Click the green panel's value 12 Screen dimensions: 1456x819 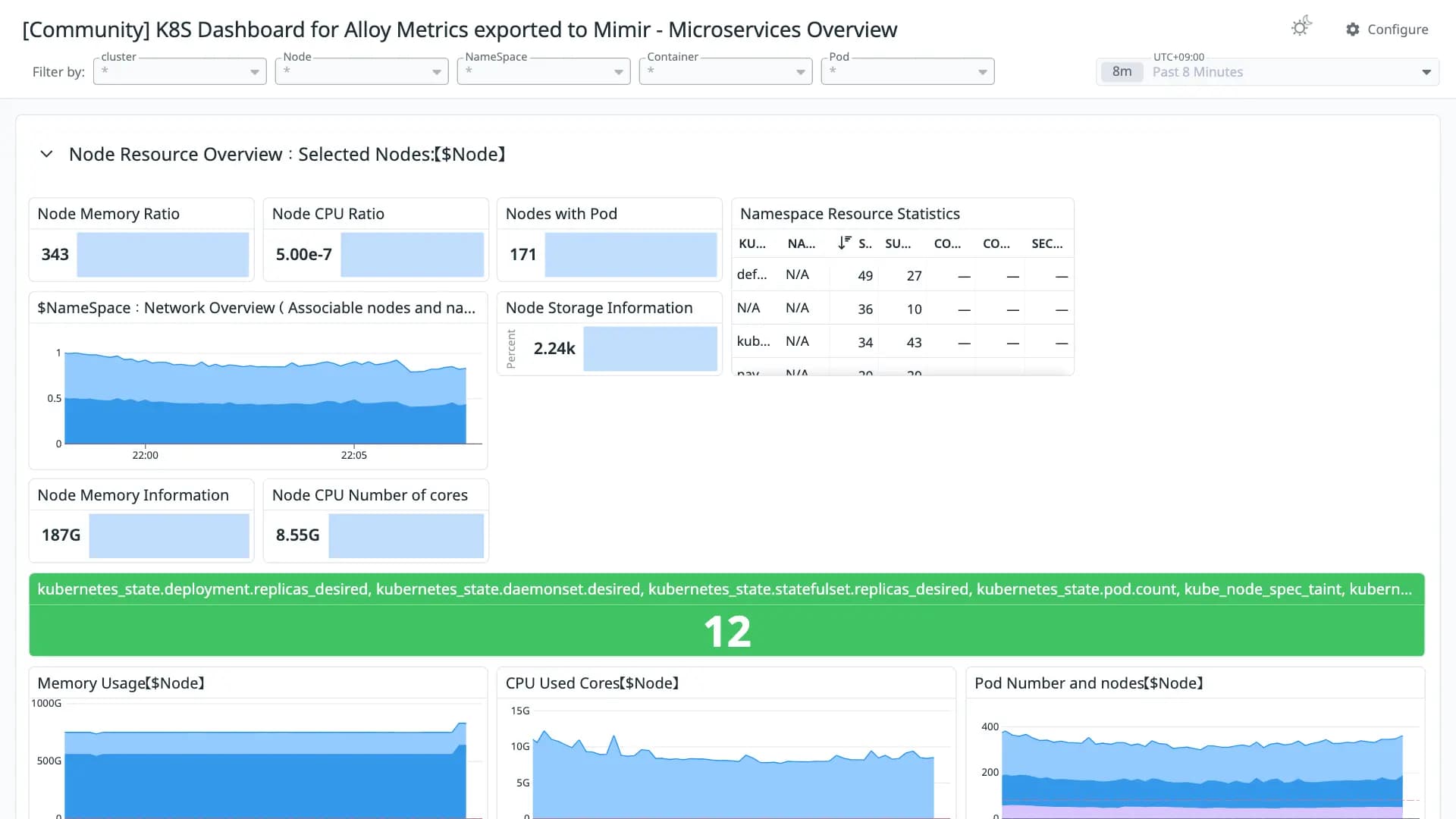(x=727, y=631)
